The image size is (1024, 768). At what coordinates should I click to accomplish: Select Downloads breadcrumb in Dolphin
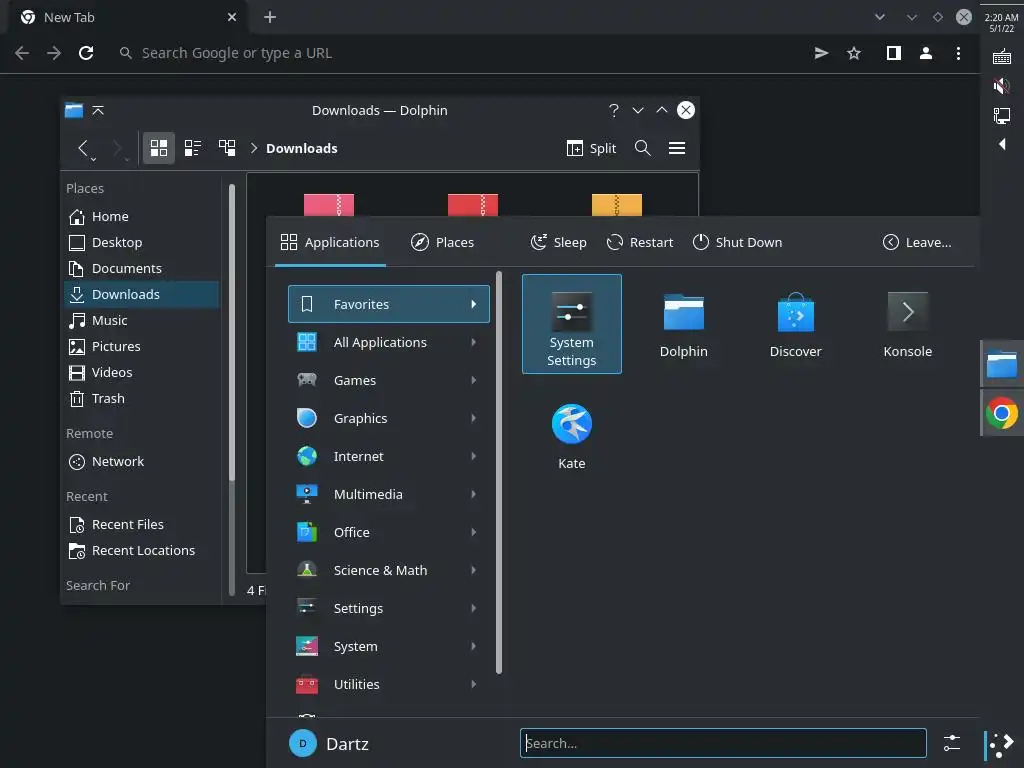[302, 148]
